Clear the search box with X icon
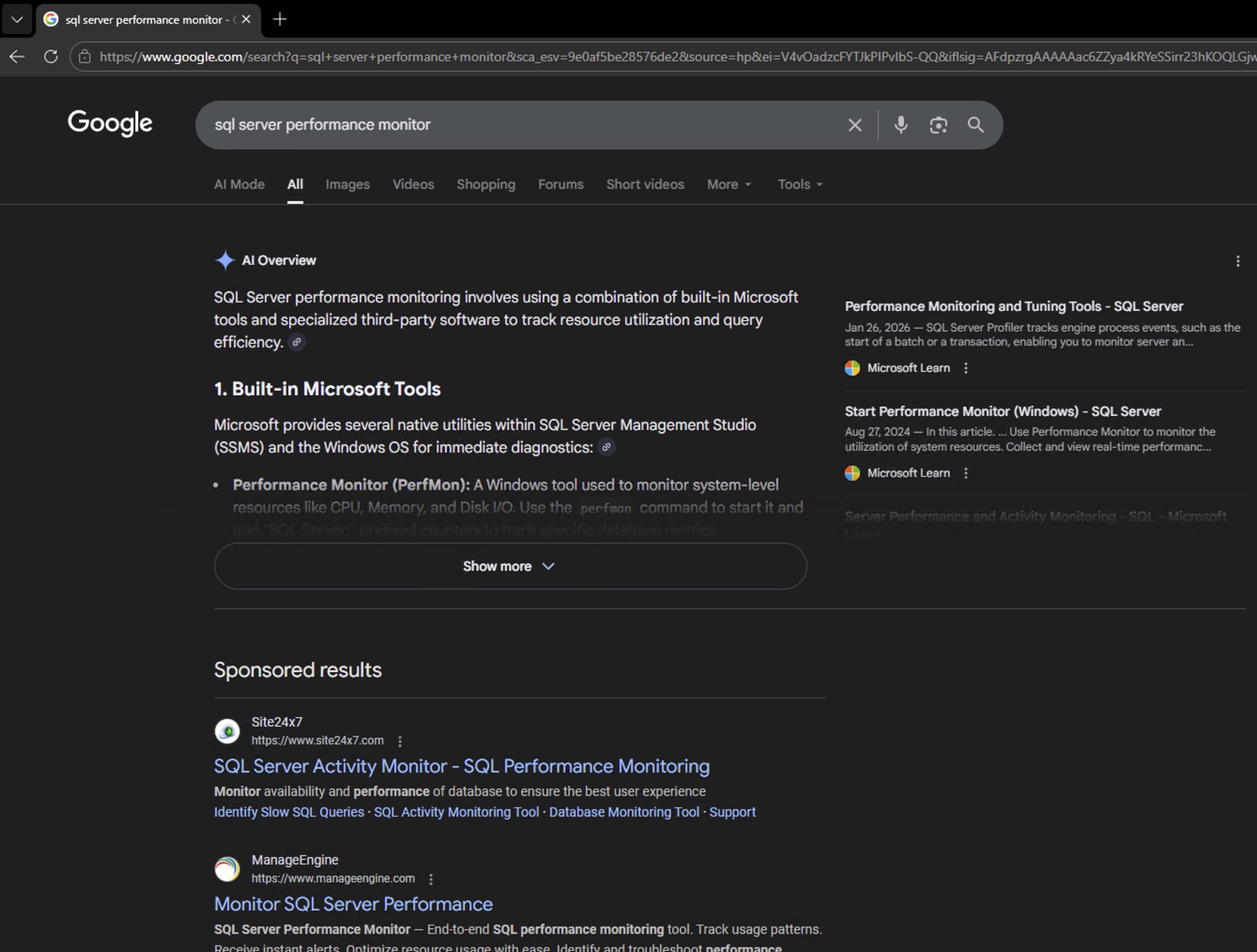This screenshot has height=952, width=1257. click(x=855, y=125)
